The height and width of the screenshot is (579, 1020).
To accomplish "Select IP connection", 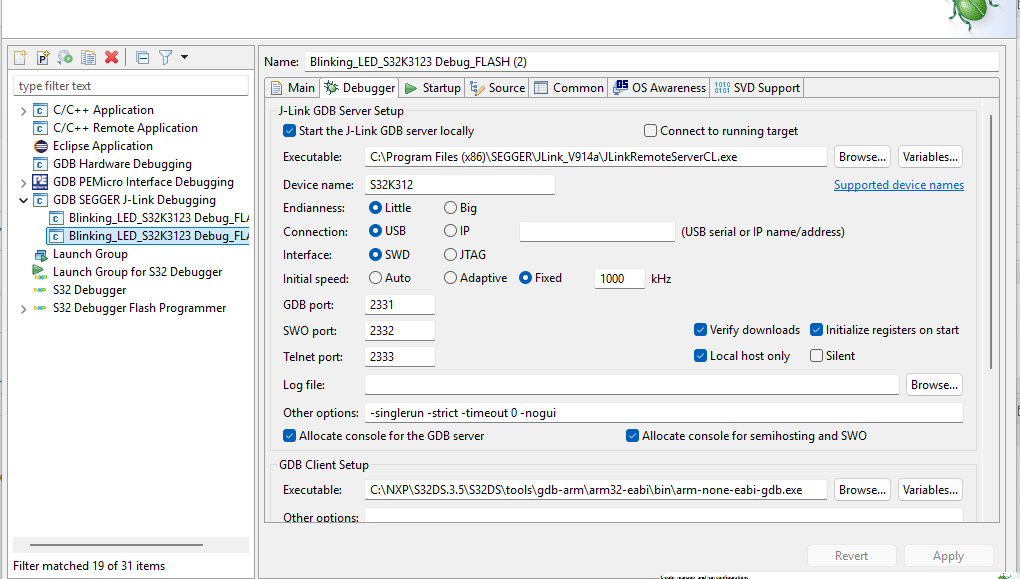I will [x=450, y=231].
